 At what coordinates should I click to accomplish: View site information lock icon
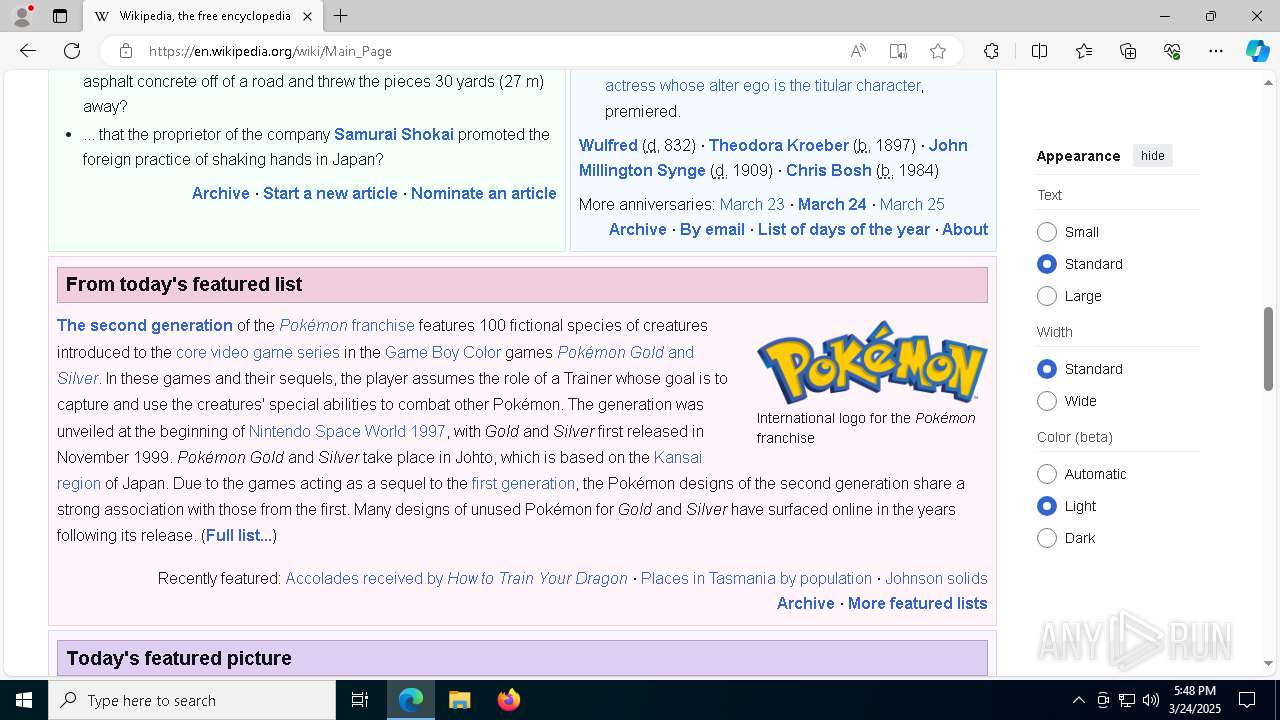pyautogui.click(x=125, y=51)
